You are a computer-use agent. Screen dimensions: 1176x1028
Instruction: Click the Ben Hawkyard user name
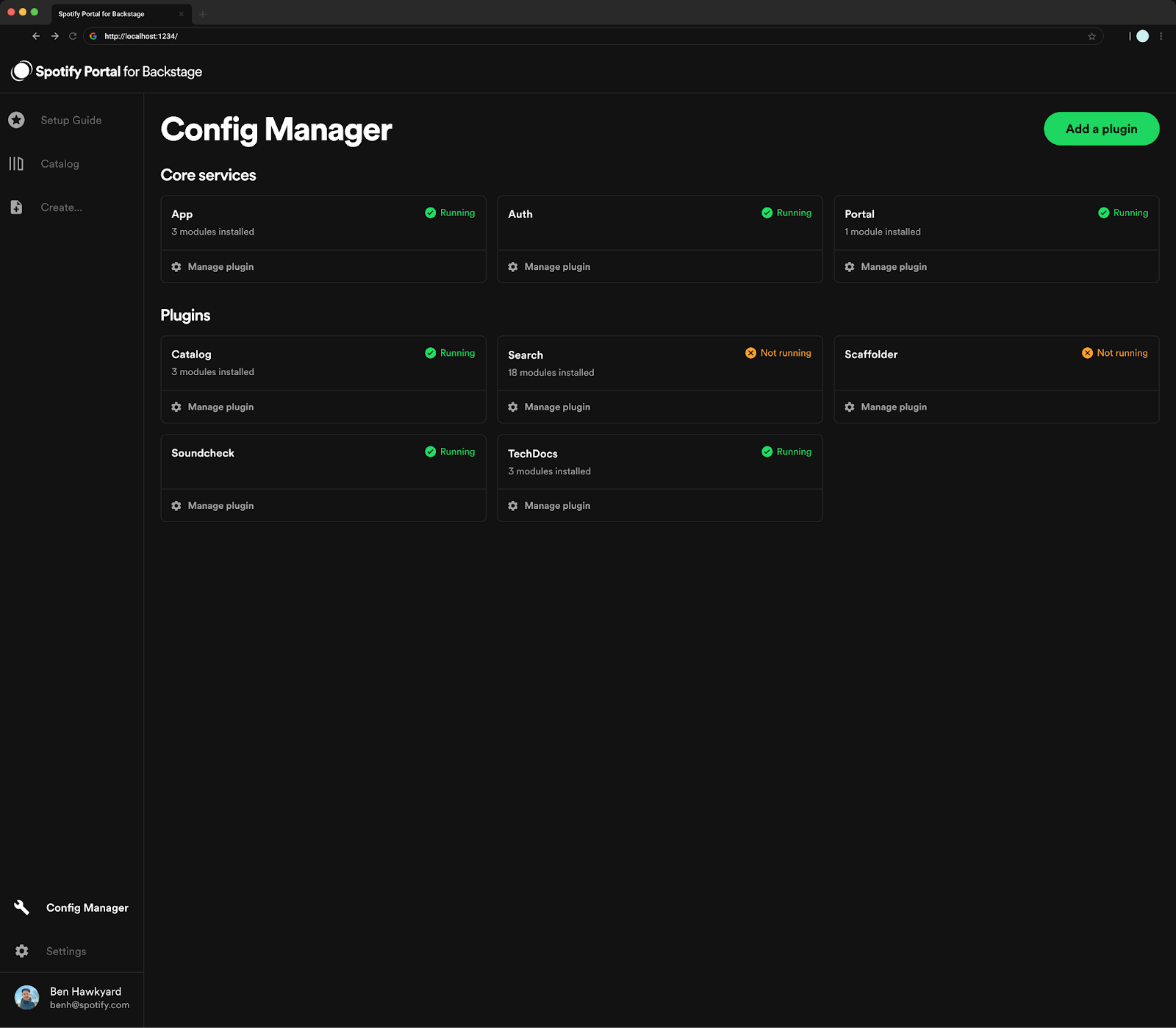(x=85, y=991)
